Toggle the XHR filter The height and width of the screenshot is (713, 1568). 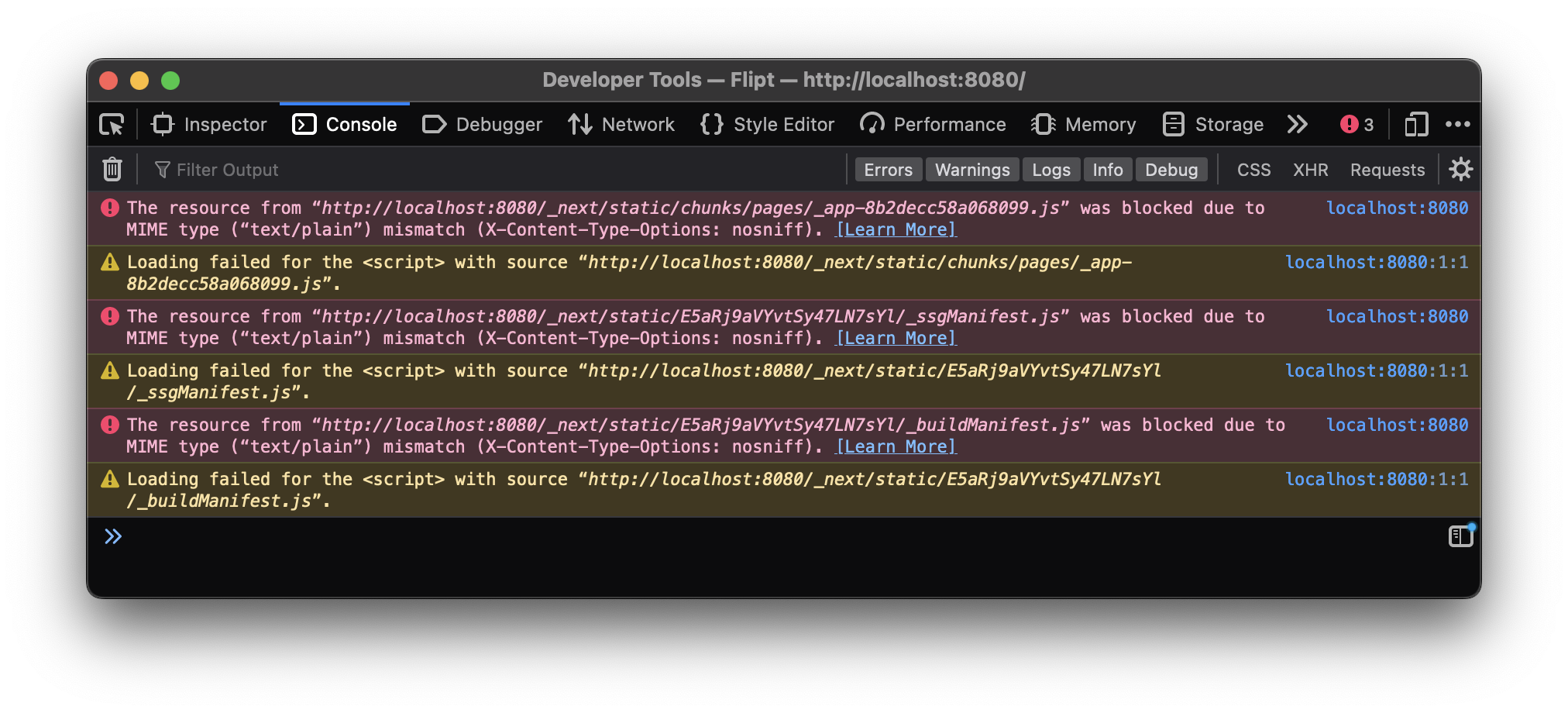click(x=1310, y=170)
